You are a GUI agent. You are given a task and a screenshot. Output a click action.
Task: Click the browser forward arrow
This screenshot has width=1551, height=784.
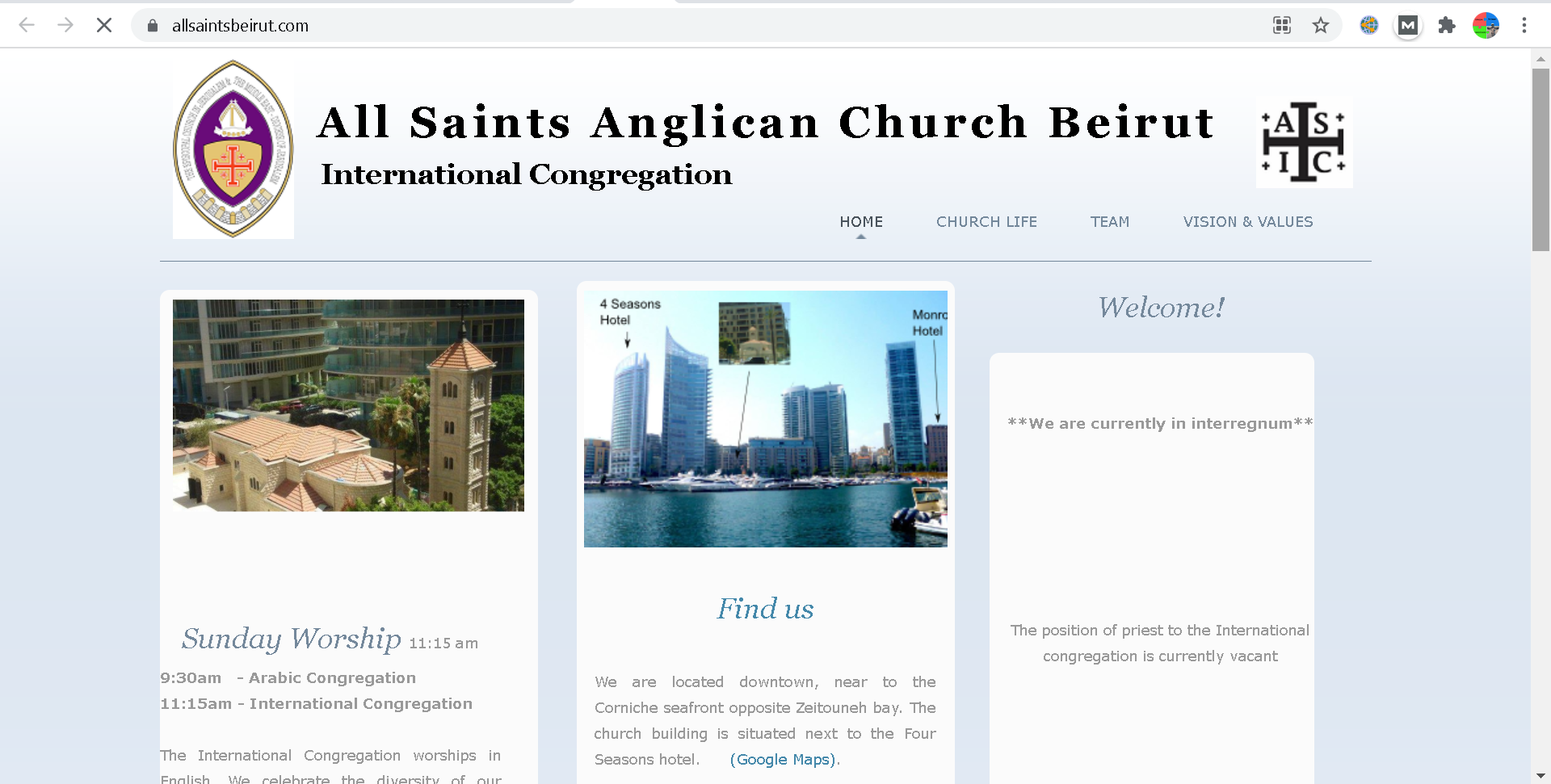coord(65,25)
